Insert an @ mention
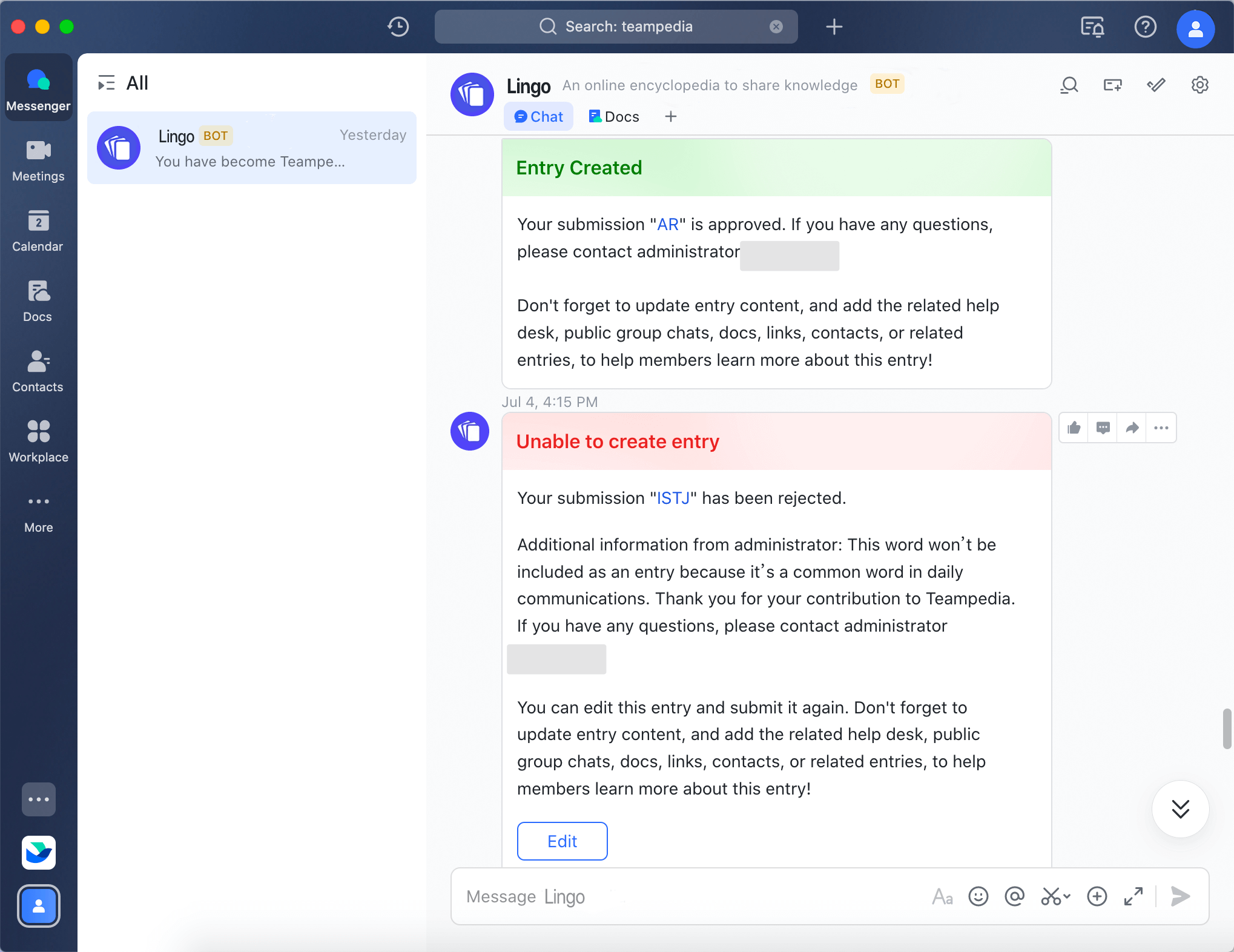1234x952 pixels. tap(1015, 896)
